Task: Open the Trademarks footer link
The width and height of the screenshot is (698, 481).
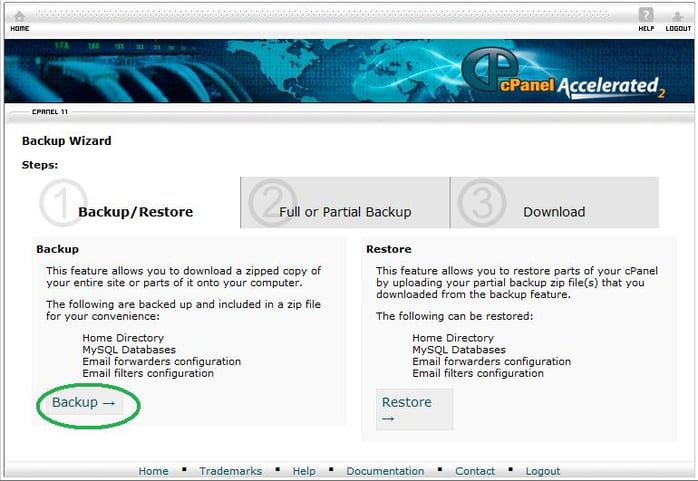Action: click(231, 471)
